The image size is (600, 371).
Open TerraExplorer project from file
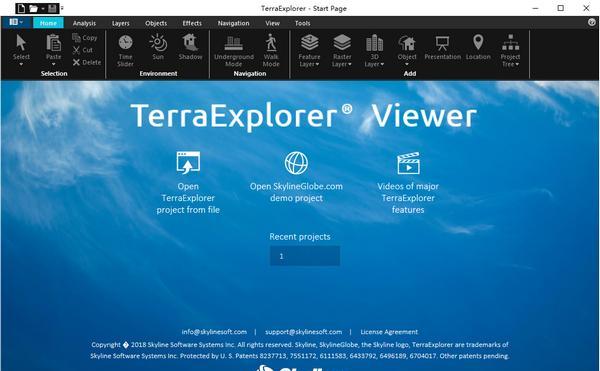(188, 182)
